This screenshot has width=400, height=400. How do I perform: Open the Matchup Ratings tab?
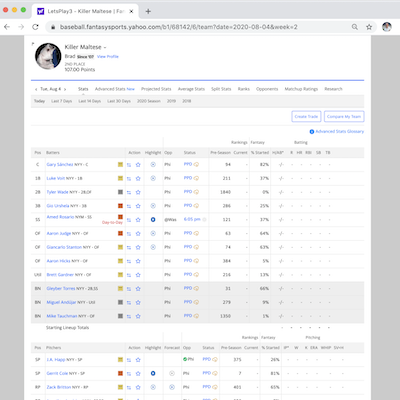[301, 89]
